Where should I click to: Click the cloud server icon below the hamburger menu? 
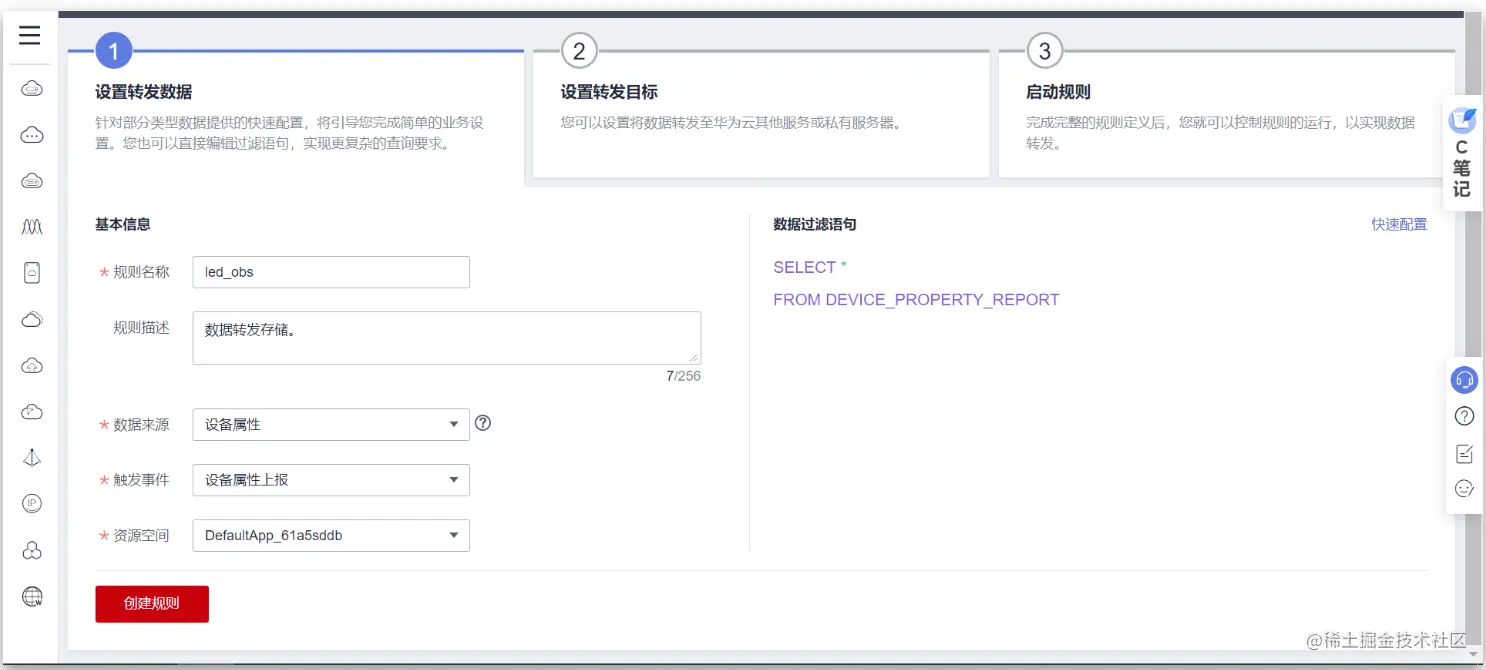(32, 88)
